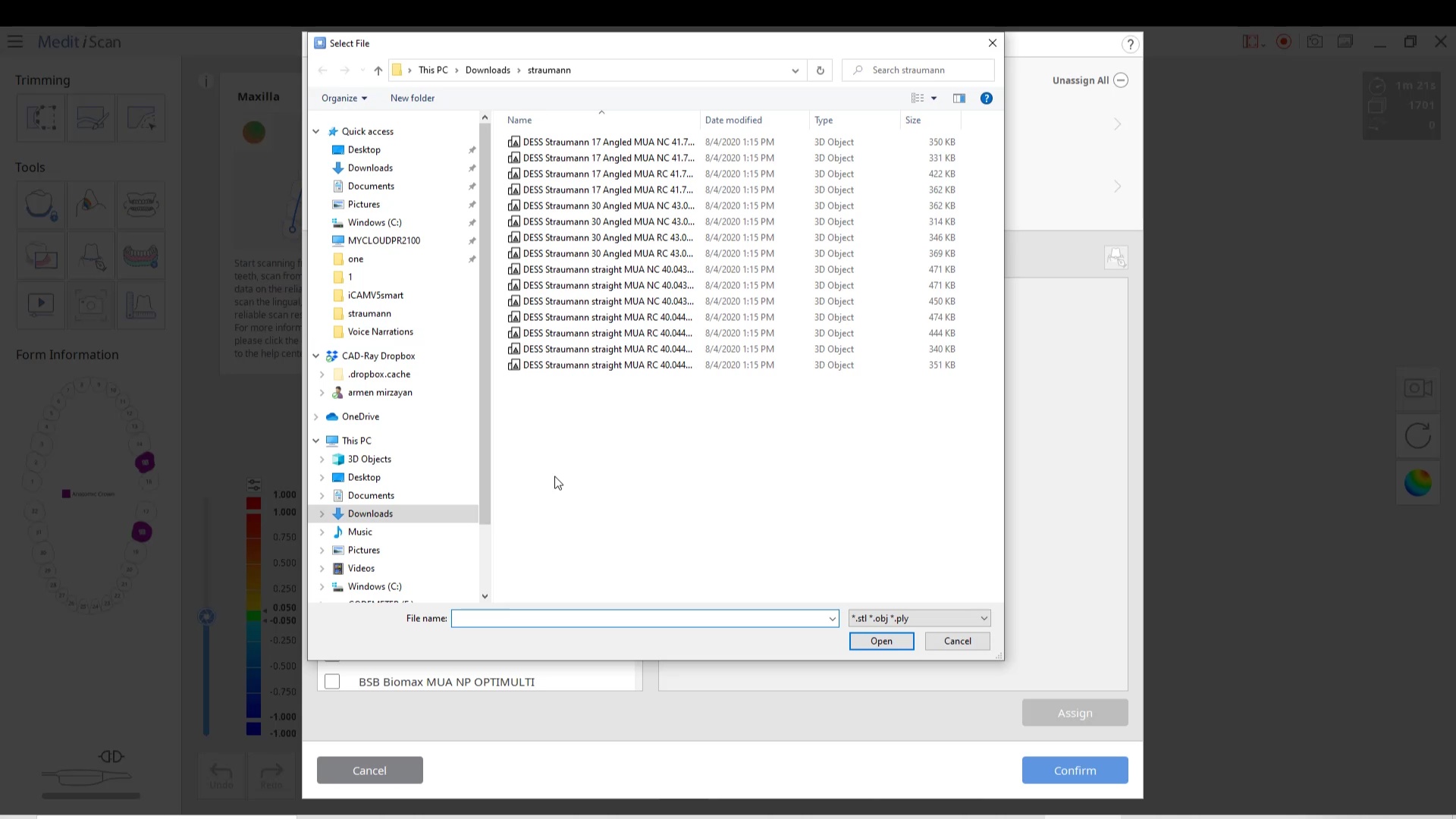Image resolution: width=1456 pixels, height=819 pixels.
Task: Expand the OneDrive tree node
Action: click(x=316, y=416)
